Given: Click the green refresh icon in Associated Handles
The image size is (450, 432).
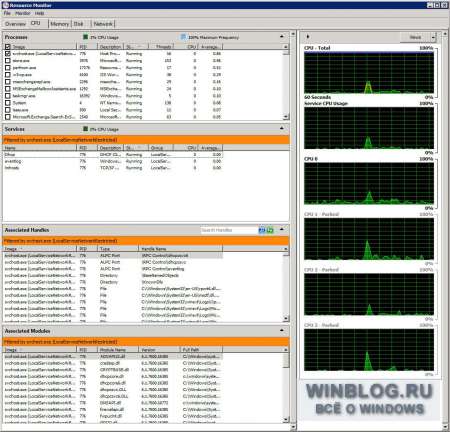Looking at the screenshot, I should coord(270,230).
